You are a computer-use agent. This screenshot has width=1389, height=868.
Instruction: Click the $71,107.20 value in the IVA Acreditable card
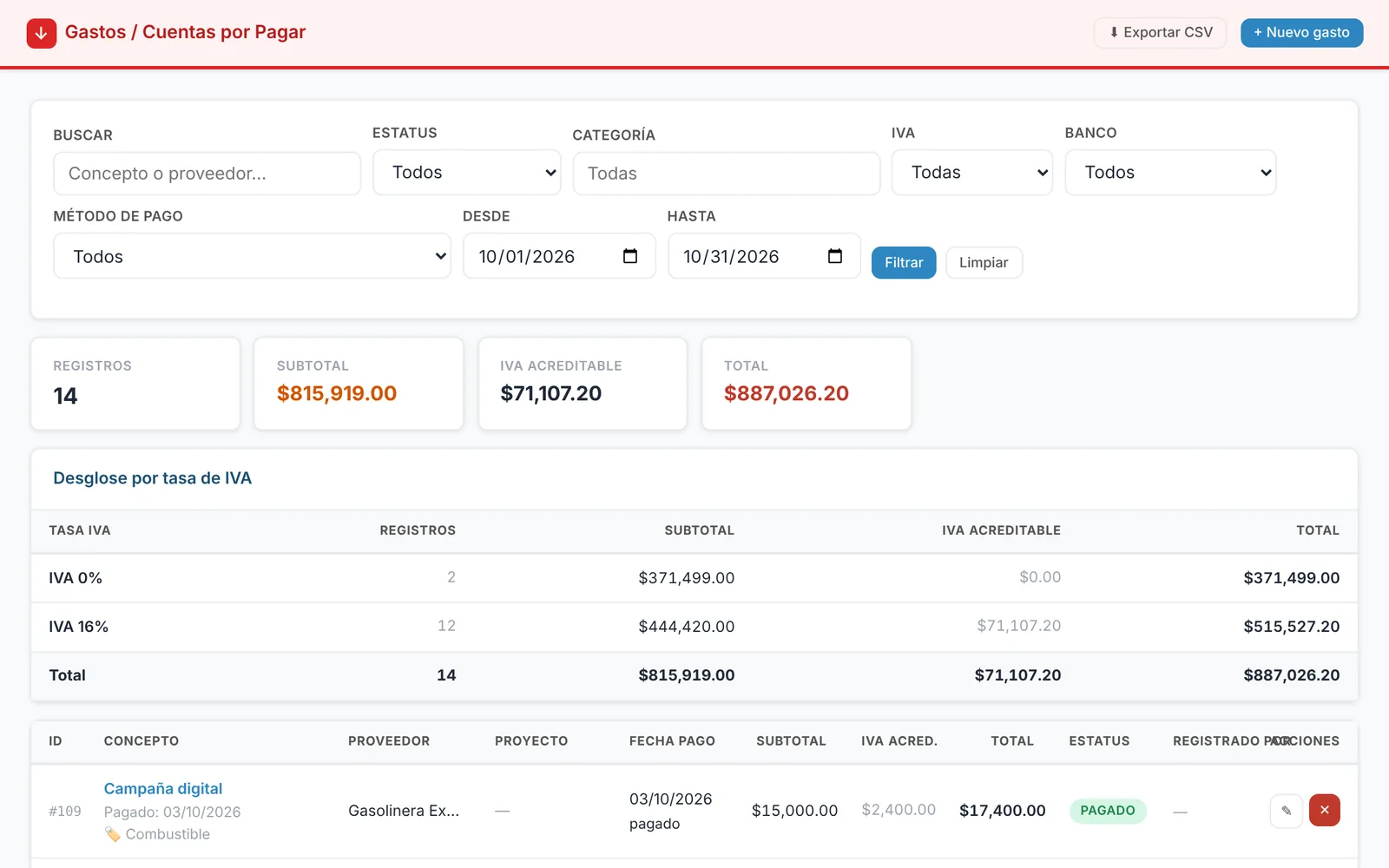(x=550, y=393)
